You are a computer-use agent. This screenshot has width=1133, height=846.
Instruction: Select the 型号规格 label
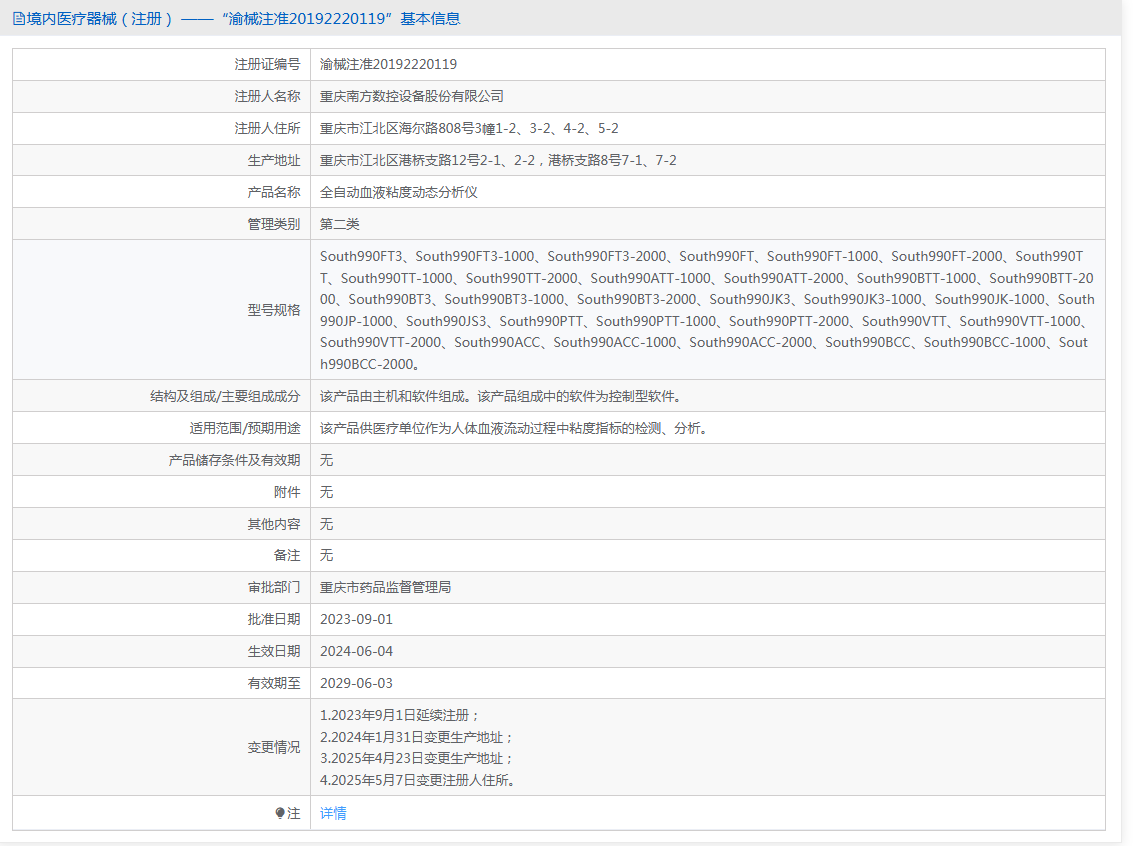[274, 310]
